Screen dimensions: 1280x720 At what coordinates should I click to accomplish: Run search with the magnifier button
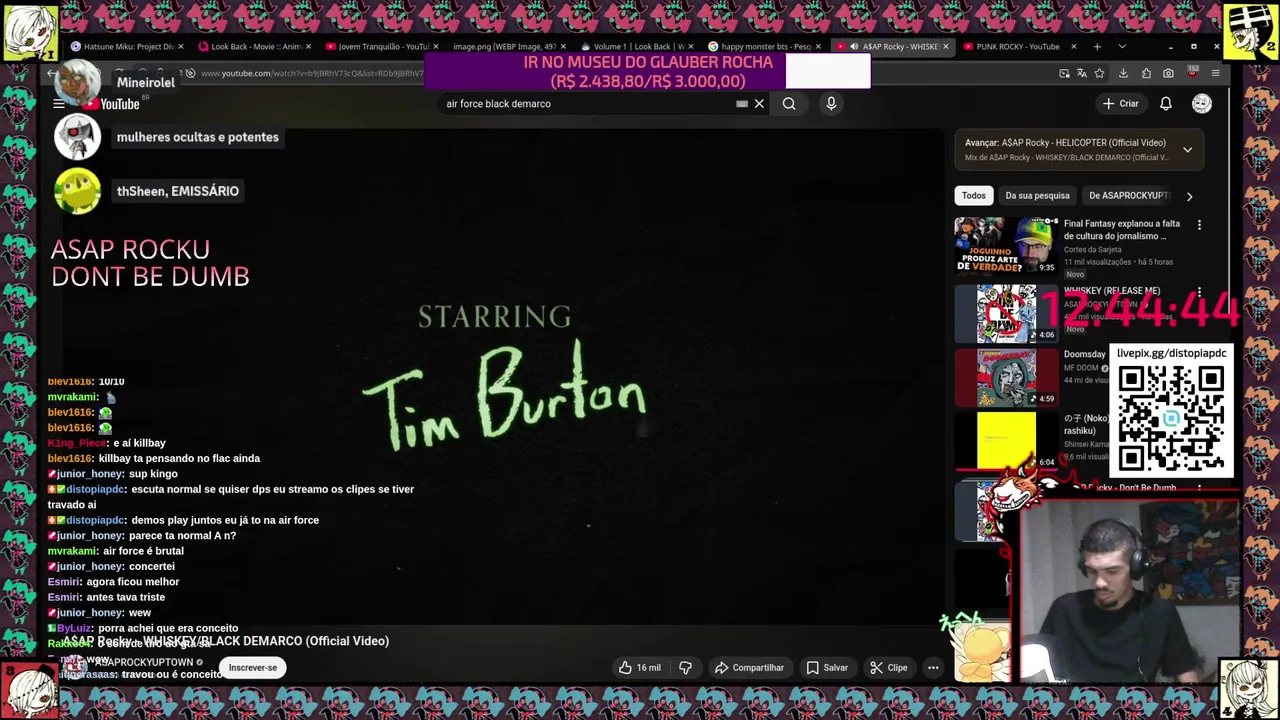789,104
